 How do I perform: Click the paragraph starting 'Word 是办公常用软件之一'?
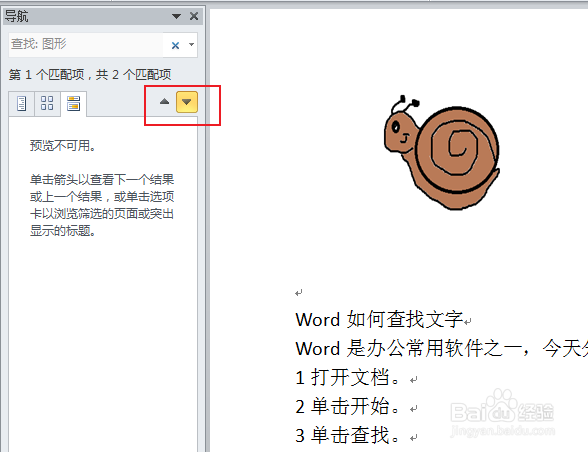(442, 348)
